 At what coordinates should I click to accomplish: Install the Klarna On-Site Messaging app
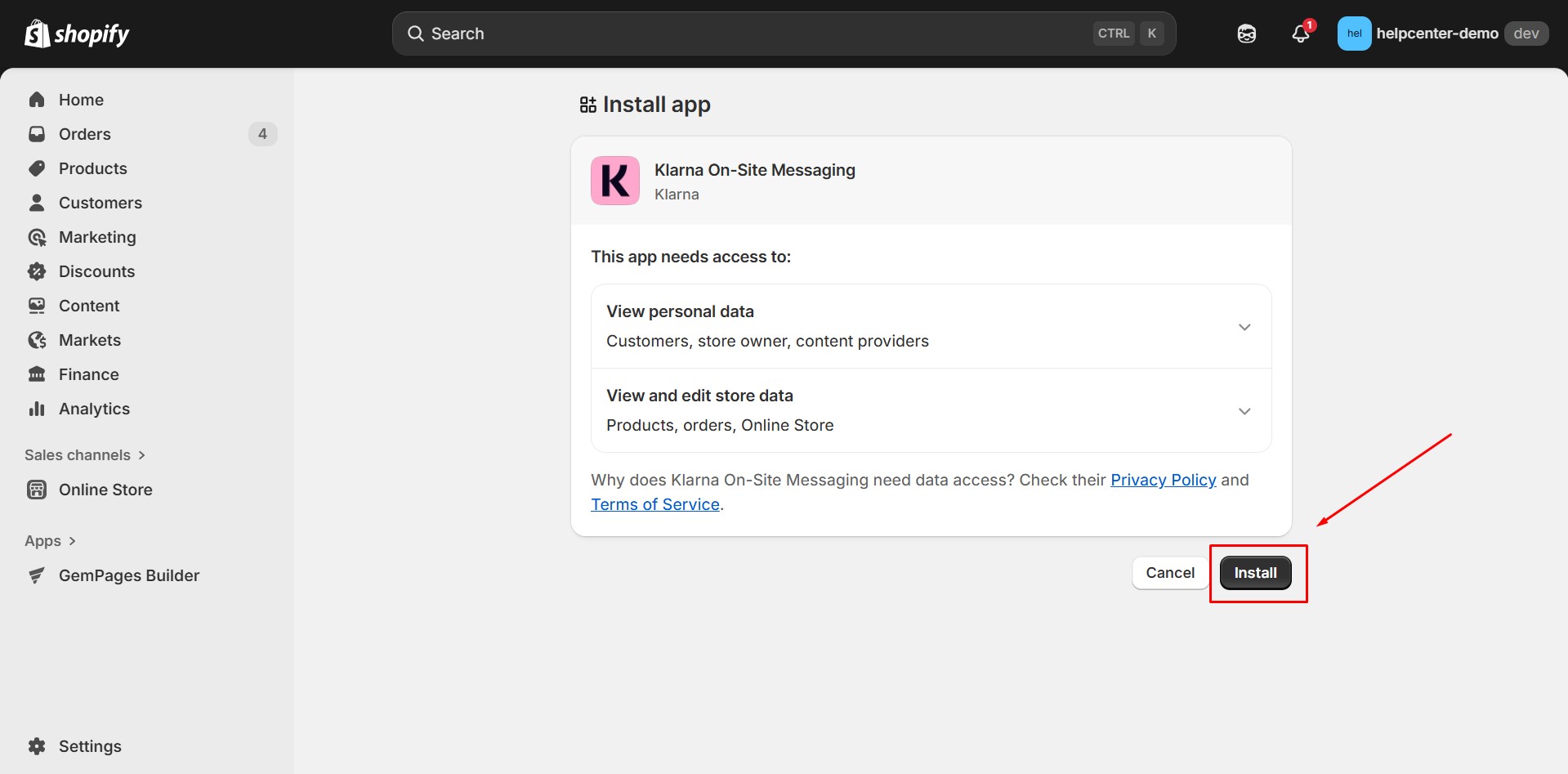tap(1256, 572)
